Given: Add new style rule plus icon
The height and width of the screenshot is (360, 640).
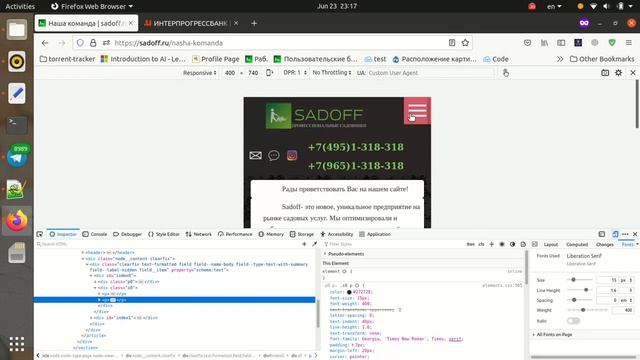Looking at the screenshot, I should pyautogui.click(x=491, y=244).
